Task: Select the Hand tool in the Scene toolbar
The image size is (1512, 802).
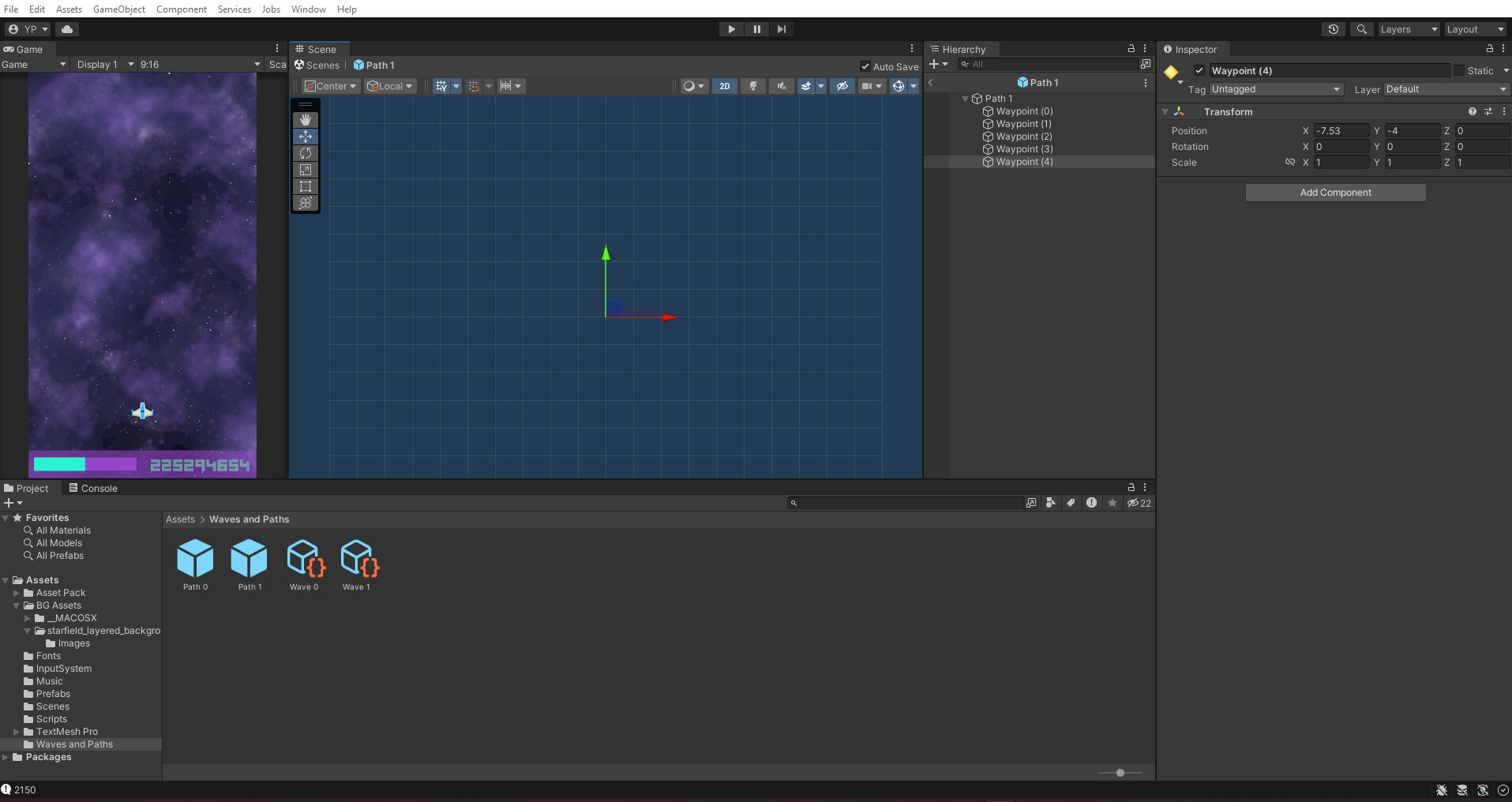Action: (x=306, y=119)
